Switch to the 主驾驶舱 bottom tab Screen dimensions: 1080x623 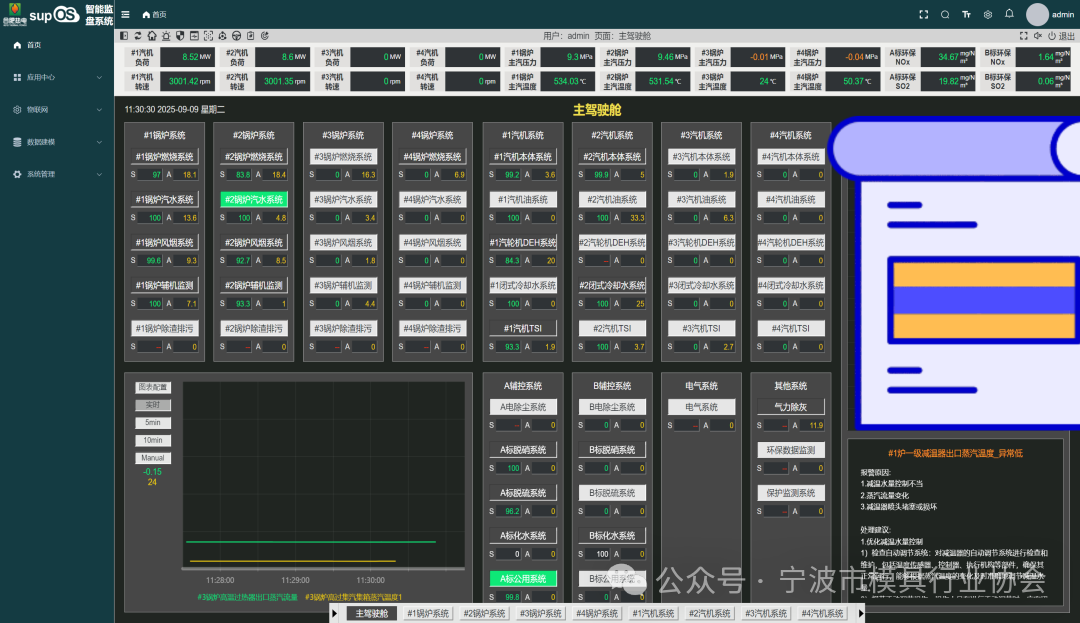(372, 613)
